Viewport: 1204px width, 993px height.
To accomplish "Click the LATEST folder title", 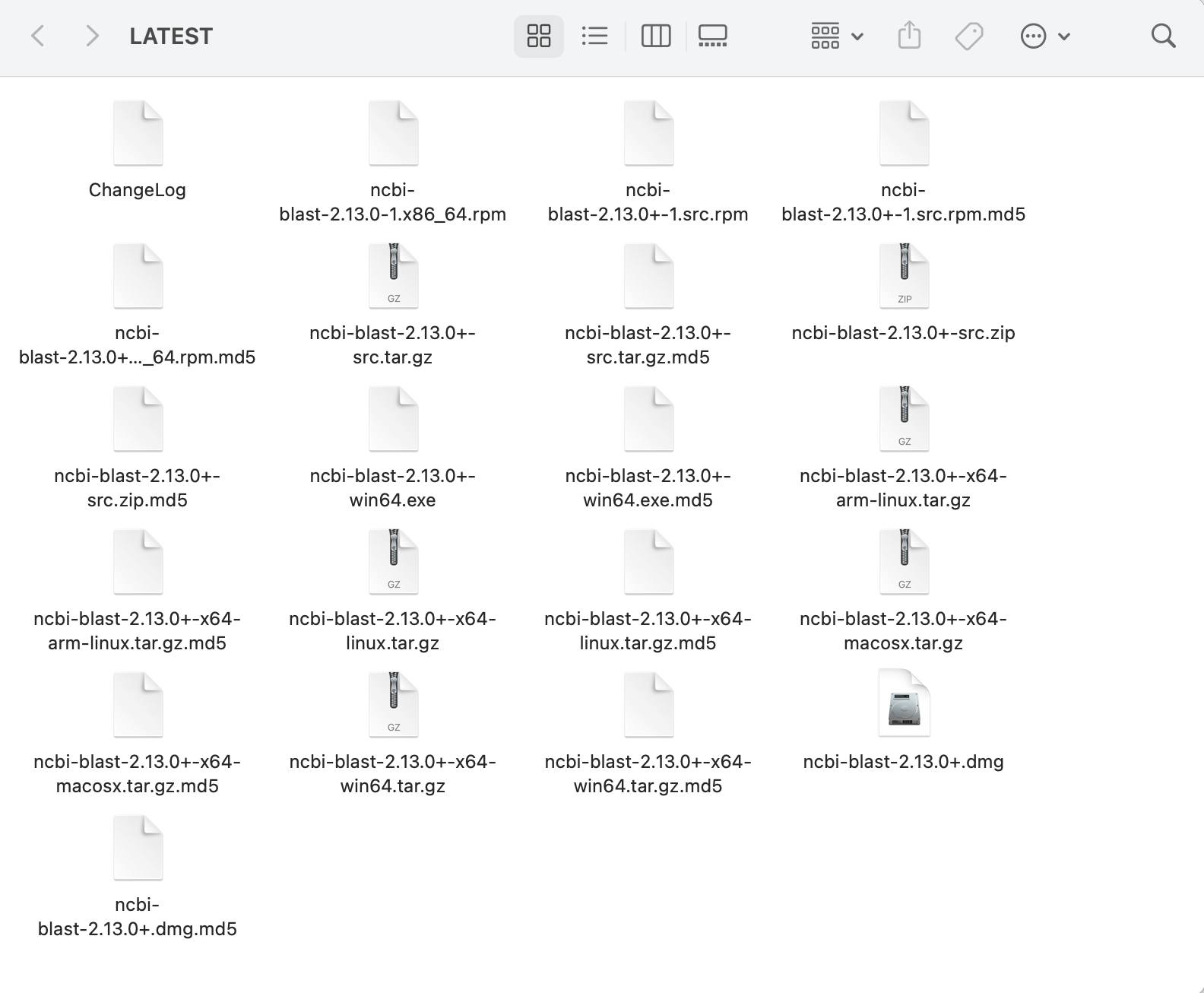I will 171,36.
